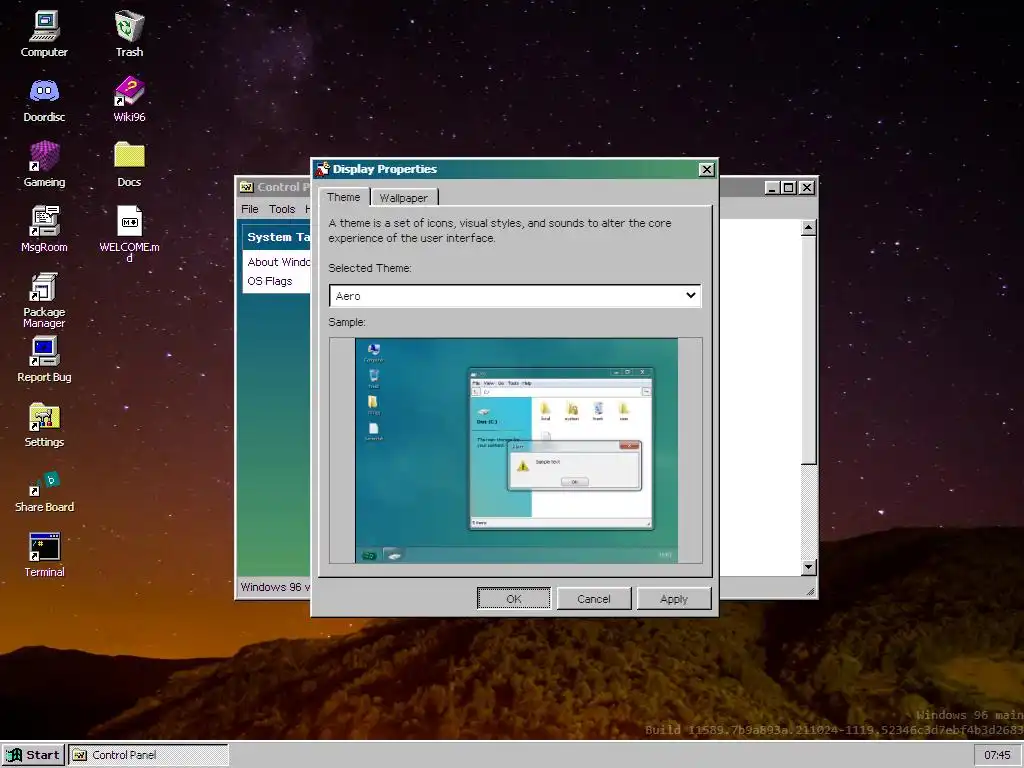This screenshot has height=768, width=1024.
Task: Click the Display Properties title bar icon
Action: (323, 169)
